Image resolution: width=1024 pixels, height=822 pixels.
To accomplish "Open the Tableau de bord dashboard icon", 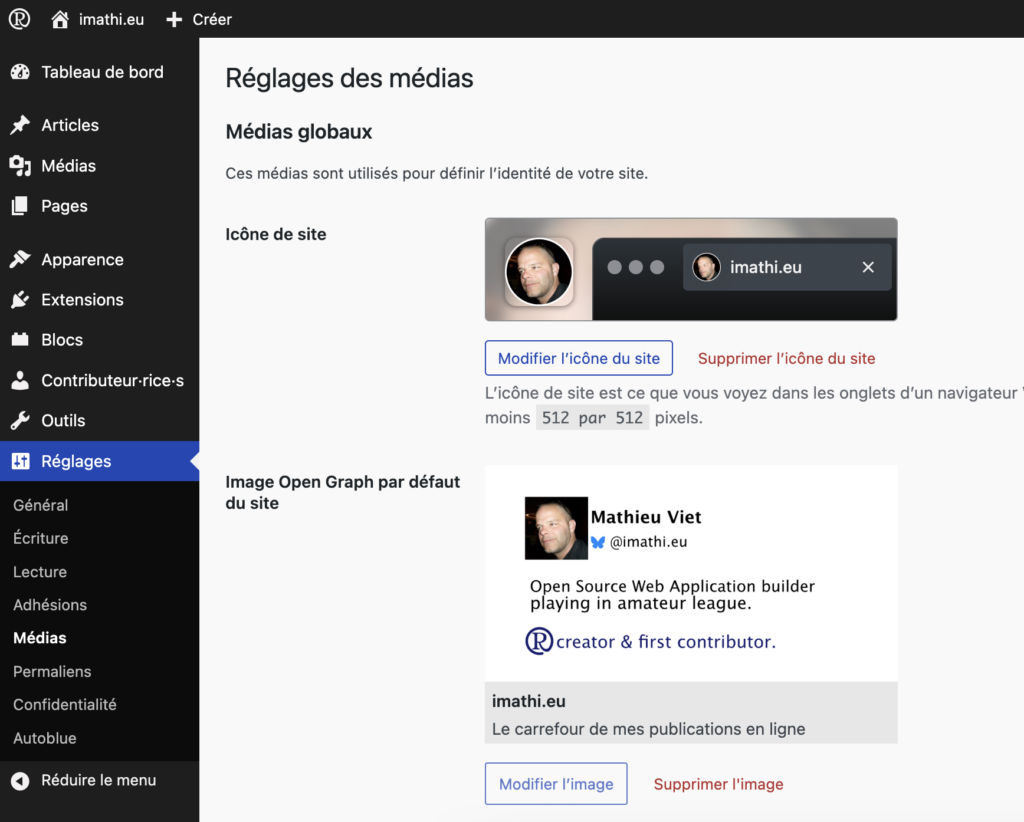I will point(20,72).
